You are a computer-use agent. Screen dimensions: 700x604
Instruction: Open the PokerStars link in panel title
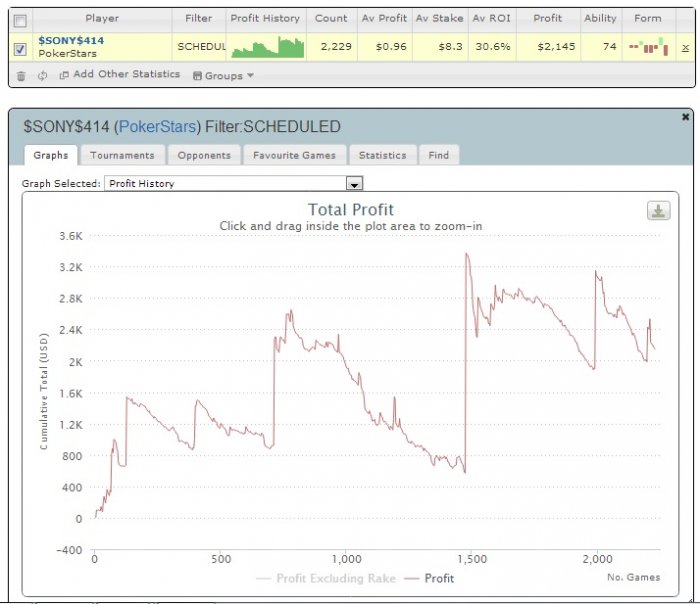[157, 127]
